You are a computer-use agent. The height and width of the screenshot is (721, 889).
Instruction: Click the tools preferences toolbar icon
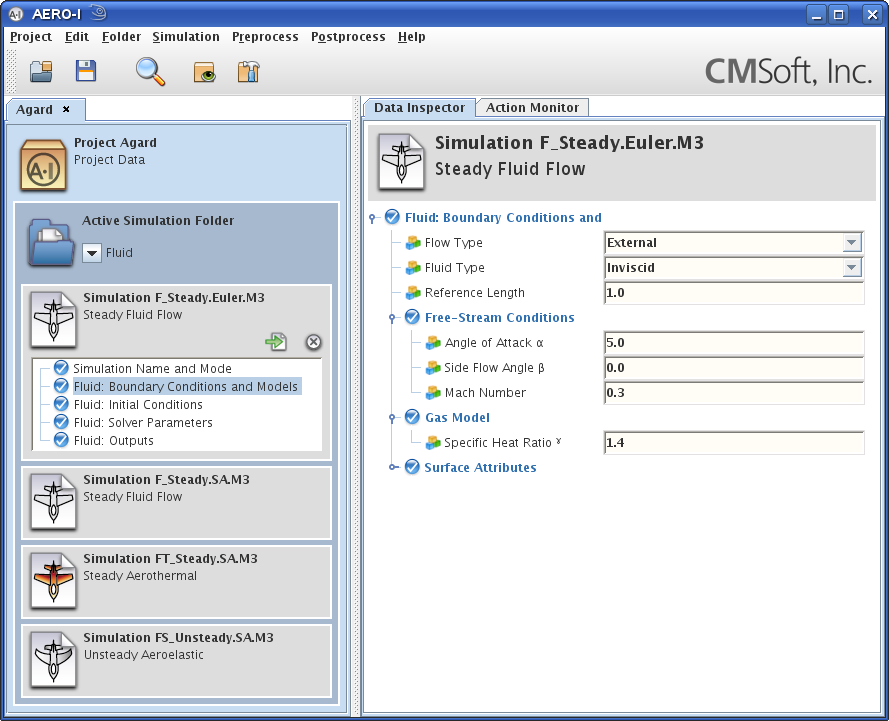(x=248, y=72)
